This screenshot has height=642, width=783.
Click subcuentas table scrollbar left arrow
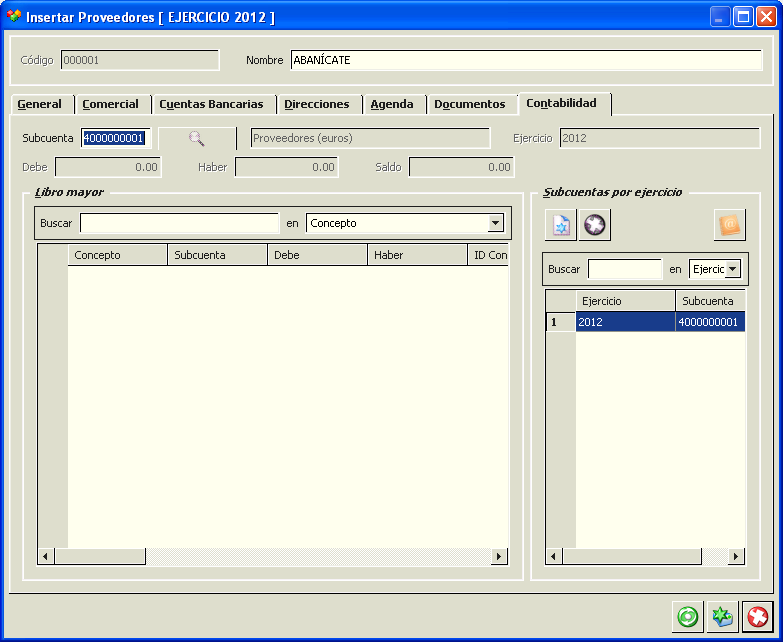[x=554, y=556]
